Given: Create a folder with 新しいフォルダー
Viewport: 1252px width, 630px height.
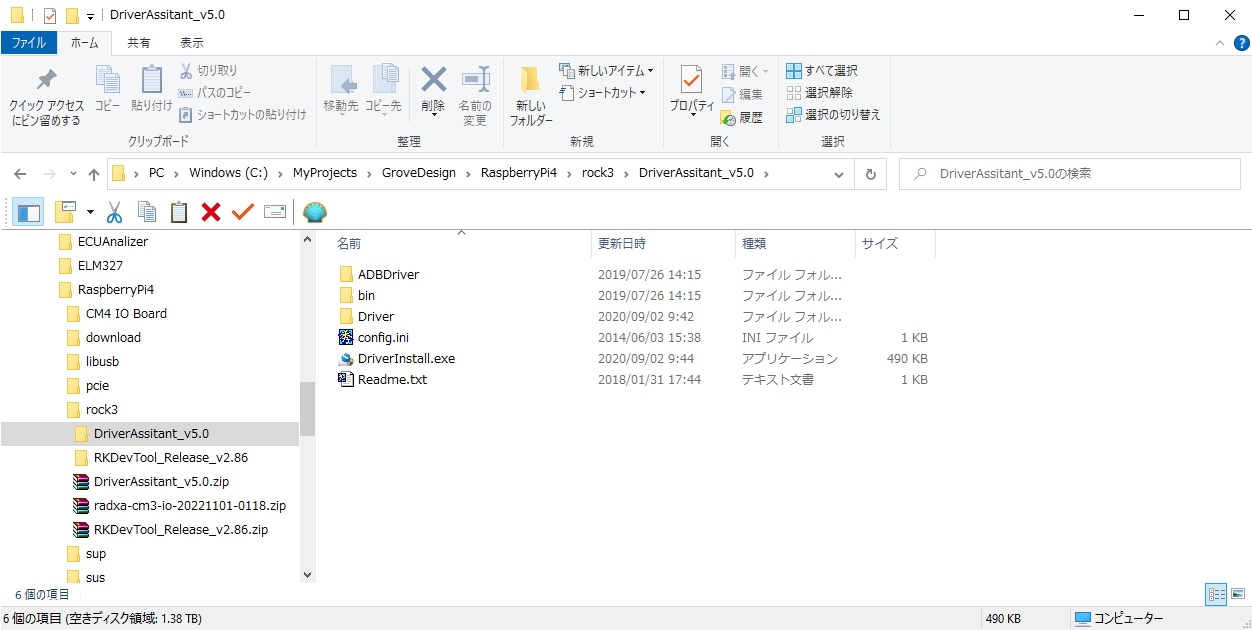Looking at the screenshot, I should click(531, 97).
